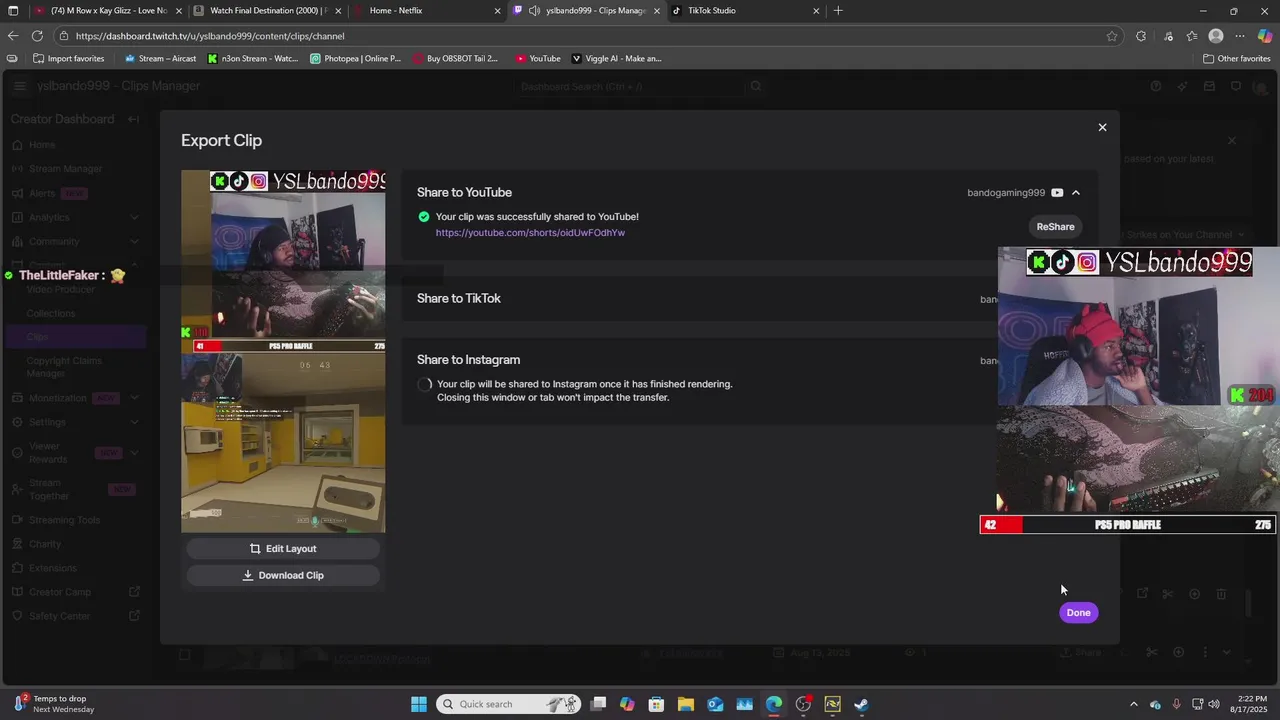Open a new browser tab
This screenshot has height=720, width=1280.
[838, 11]
